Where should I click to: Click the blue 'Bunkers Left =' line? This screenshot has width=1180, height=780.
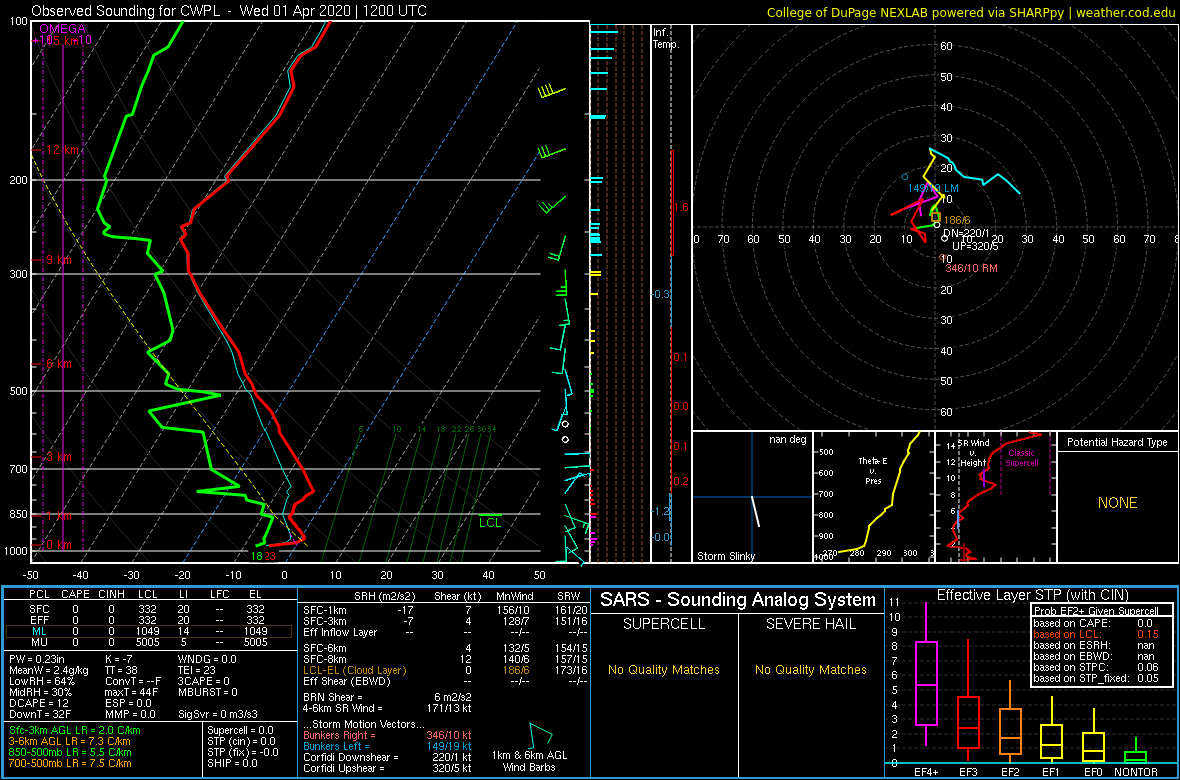pyautogui.click(x=337, y=746)
